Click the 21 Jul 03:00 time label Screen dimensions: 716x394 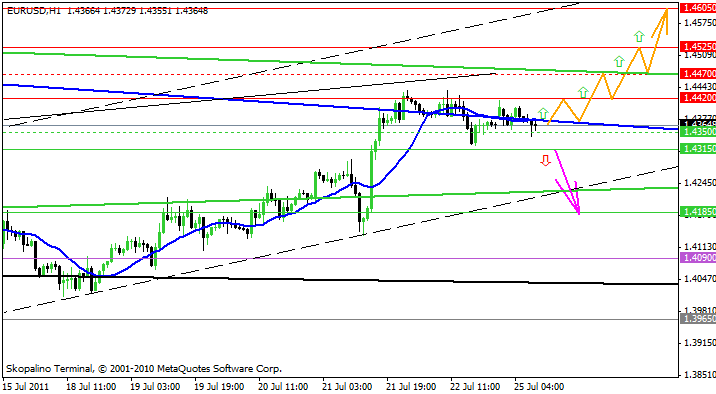[x=348, y=387]
